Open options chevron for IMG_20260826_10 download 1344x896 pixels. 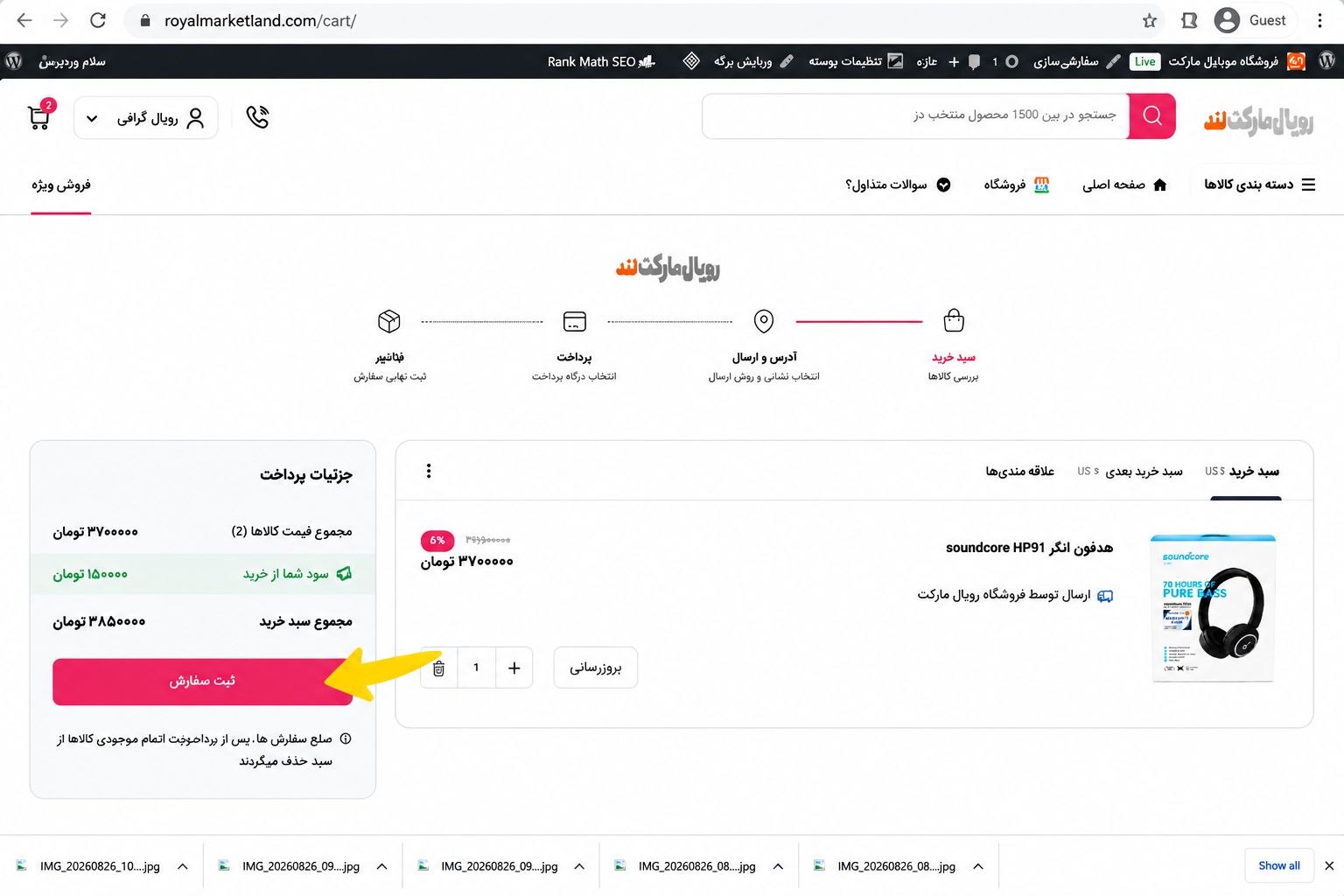183,866
